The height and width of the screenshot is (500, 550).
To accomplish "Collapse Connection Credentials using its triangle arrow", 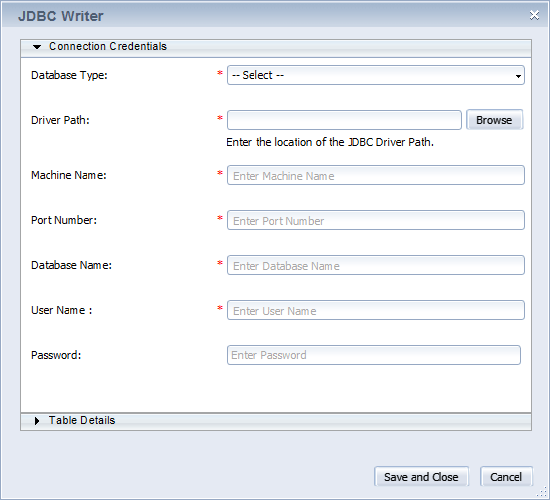I will tap(37, 47).
